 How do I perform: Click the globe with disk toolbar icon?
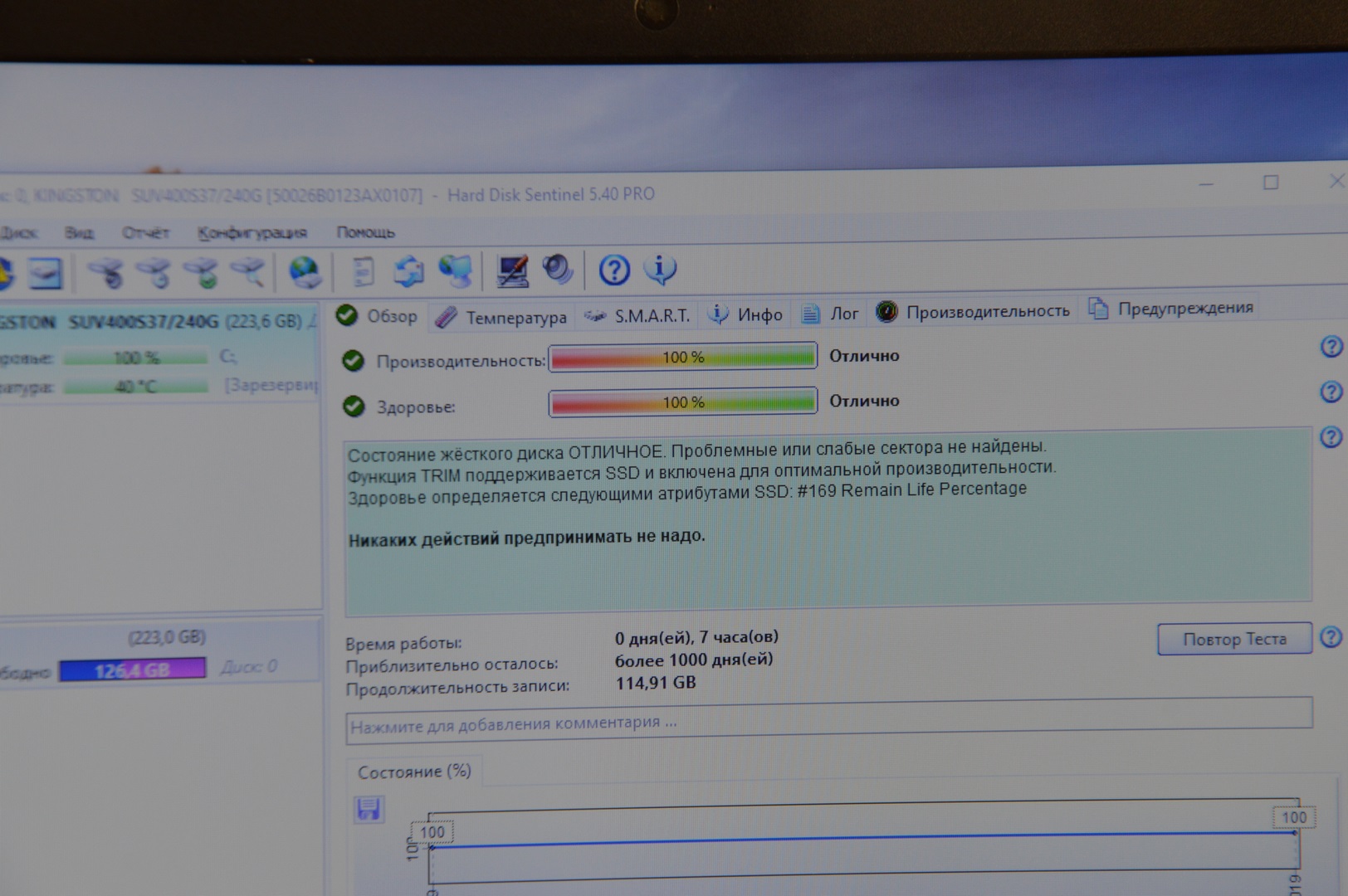tap(305, 271)
